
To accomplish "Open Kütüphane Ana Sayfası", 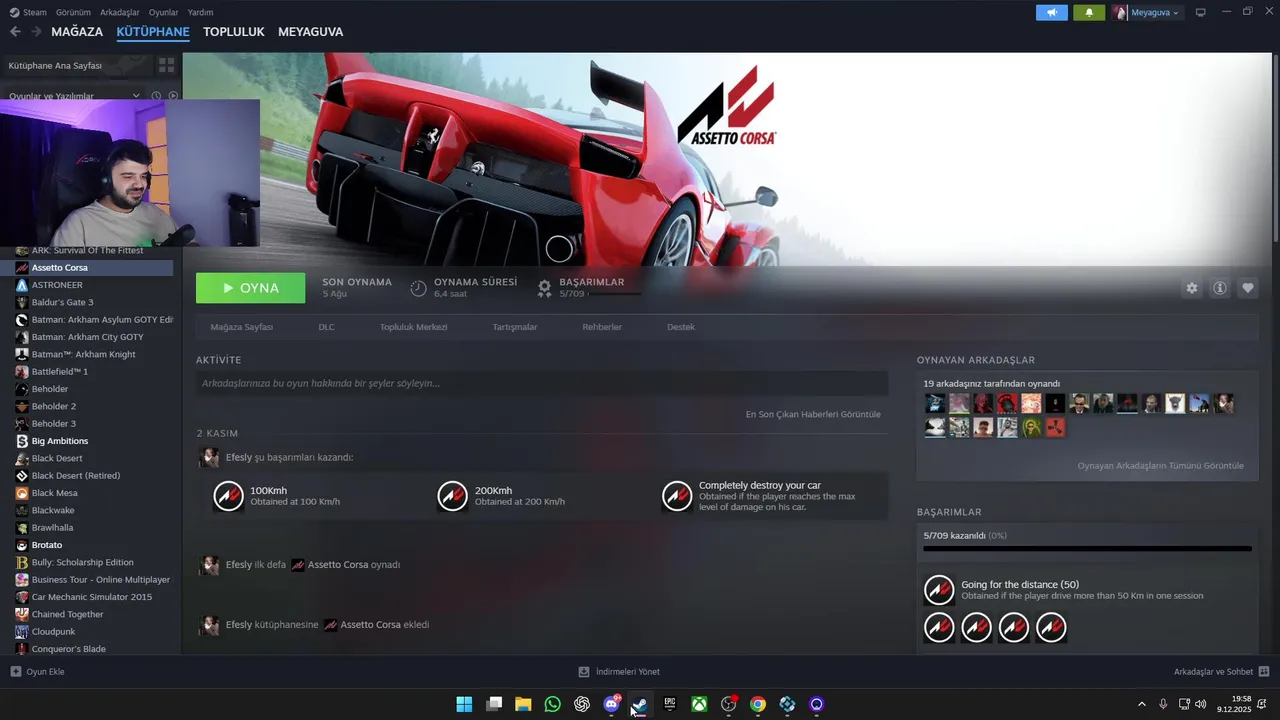I will coord(55,65).
